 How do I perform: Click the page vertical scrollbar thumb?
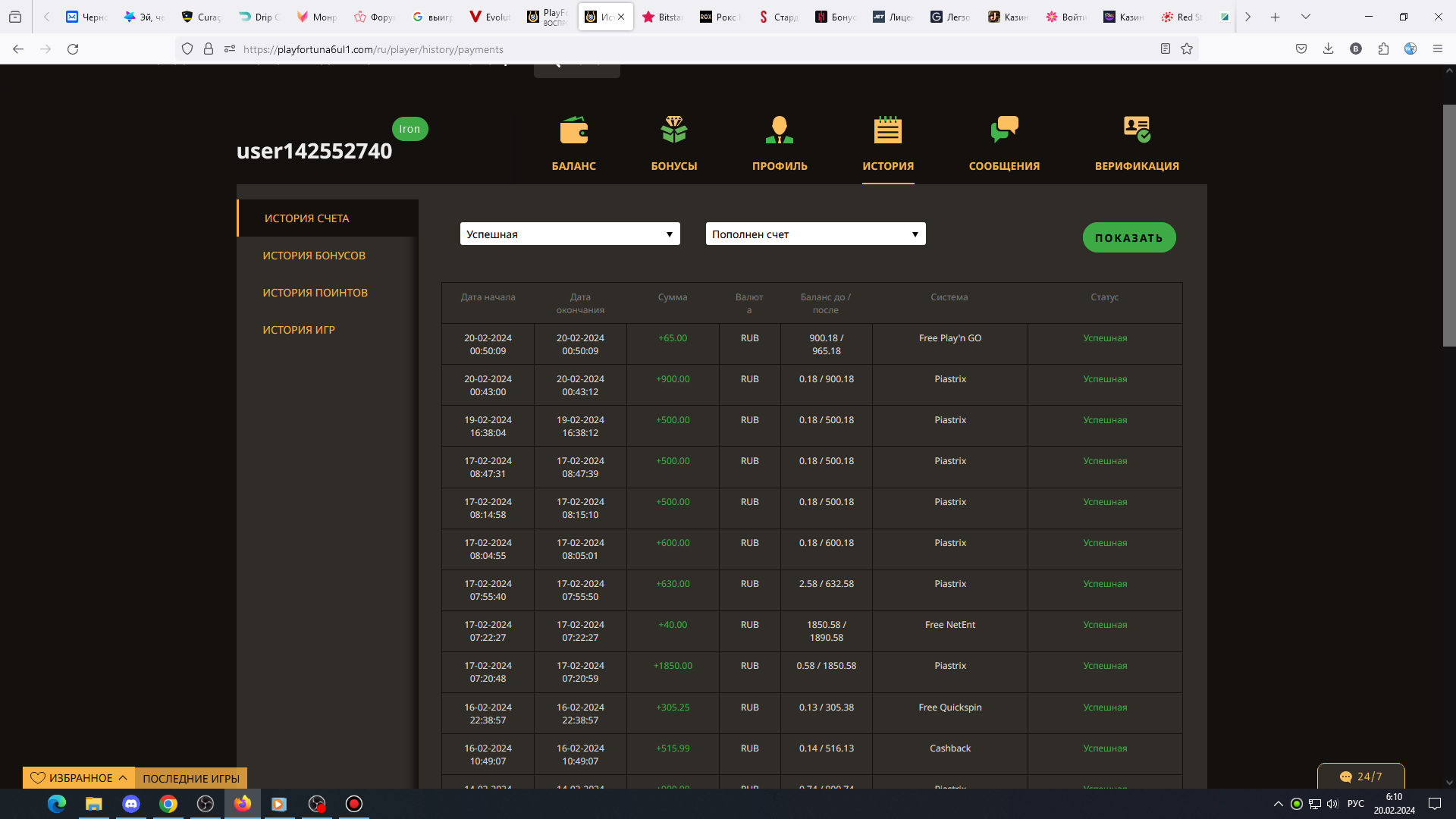point(1448,225)
